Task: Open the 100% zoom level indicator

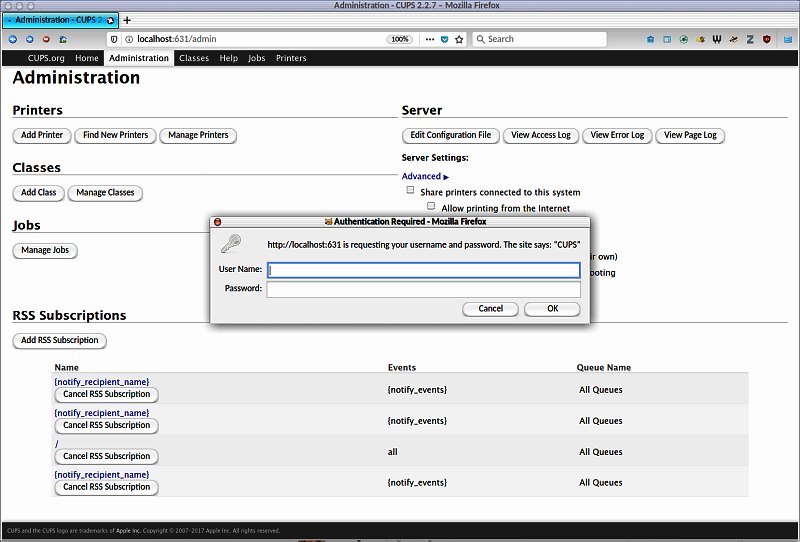Action: (400, 39)
